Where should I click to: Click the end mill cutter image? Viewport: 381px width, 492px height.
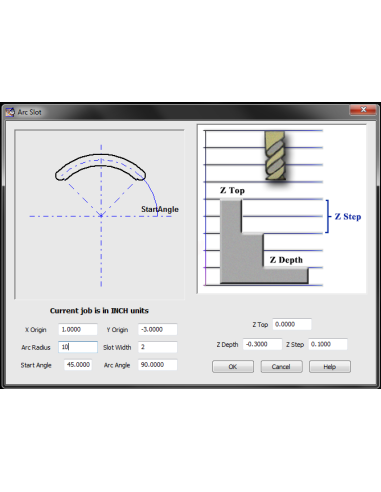coord(275,155)
